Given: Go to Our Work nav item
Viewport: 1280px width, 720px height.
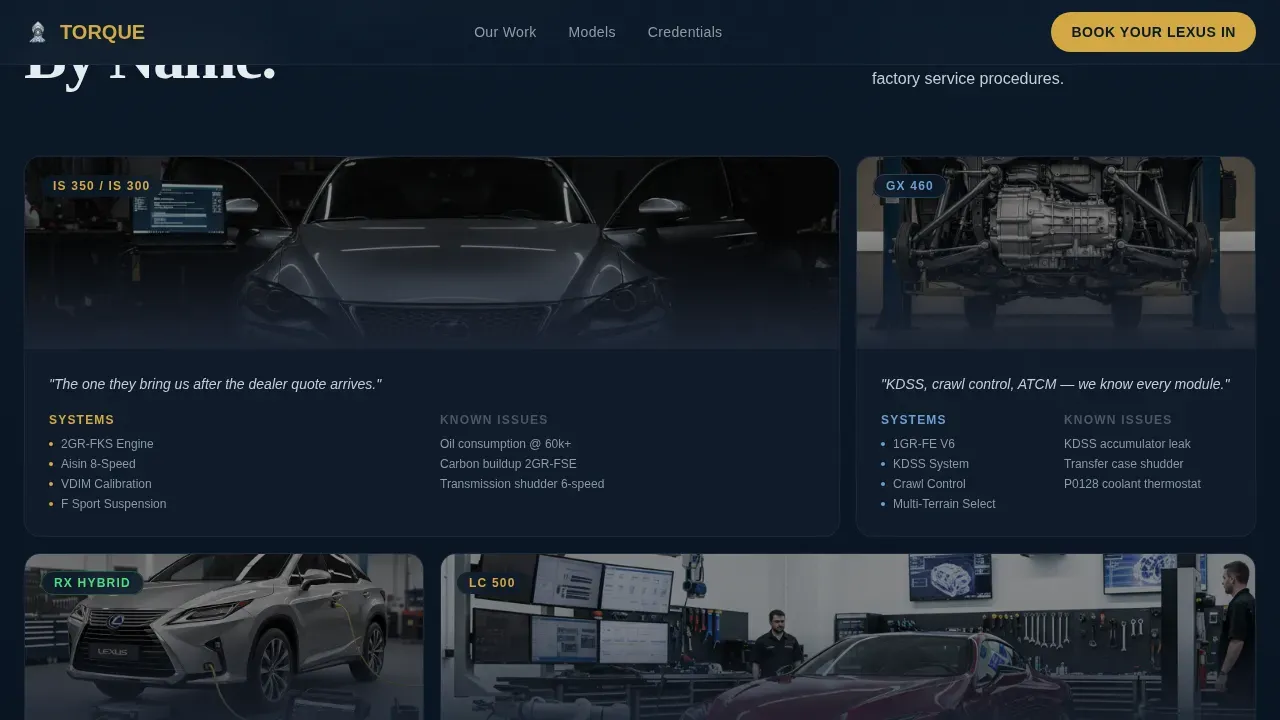Looking at the screenshot, I should pos(505,32).
